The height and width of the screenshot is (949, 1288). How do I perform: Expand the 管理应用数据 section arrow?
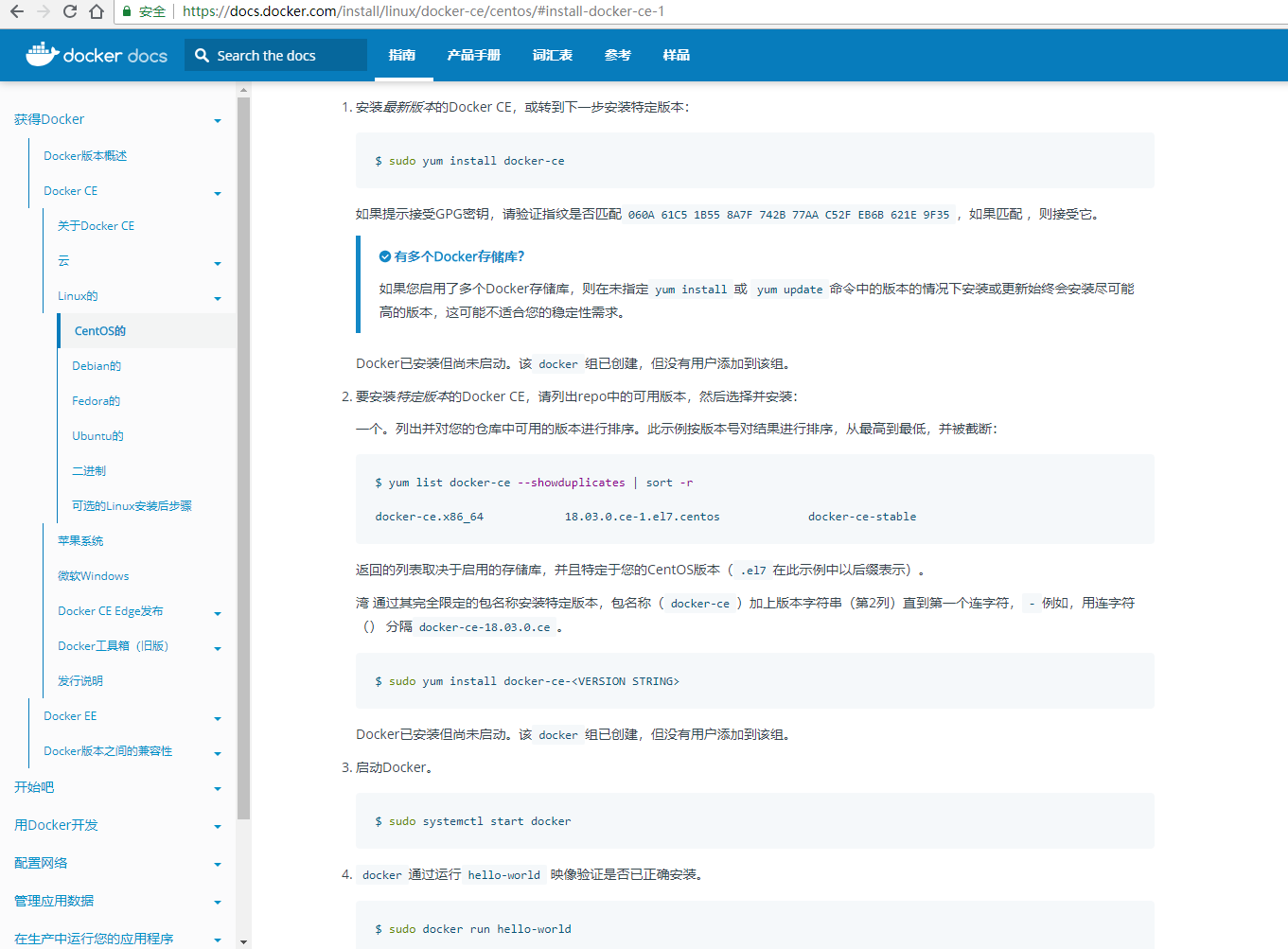pyautogui.click(x=218, y=902)
